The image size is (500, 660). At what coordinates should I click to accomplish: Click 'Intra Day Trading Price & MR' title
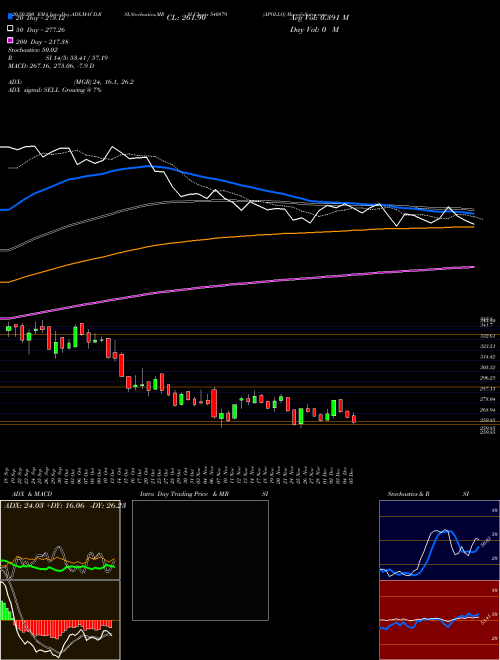pyautogui.click(x=184, y=494)
